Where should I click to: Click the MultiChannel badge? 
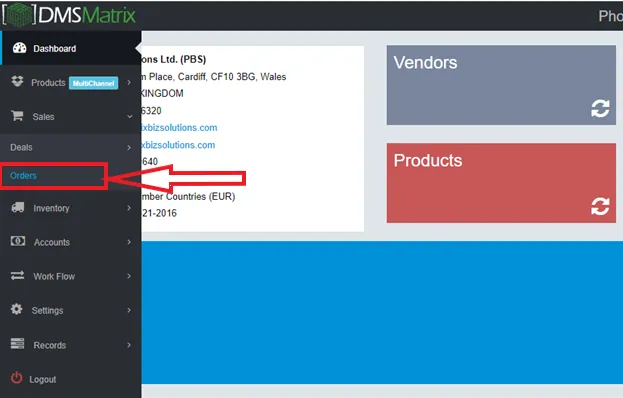tap(93, 83)
